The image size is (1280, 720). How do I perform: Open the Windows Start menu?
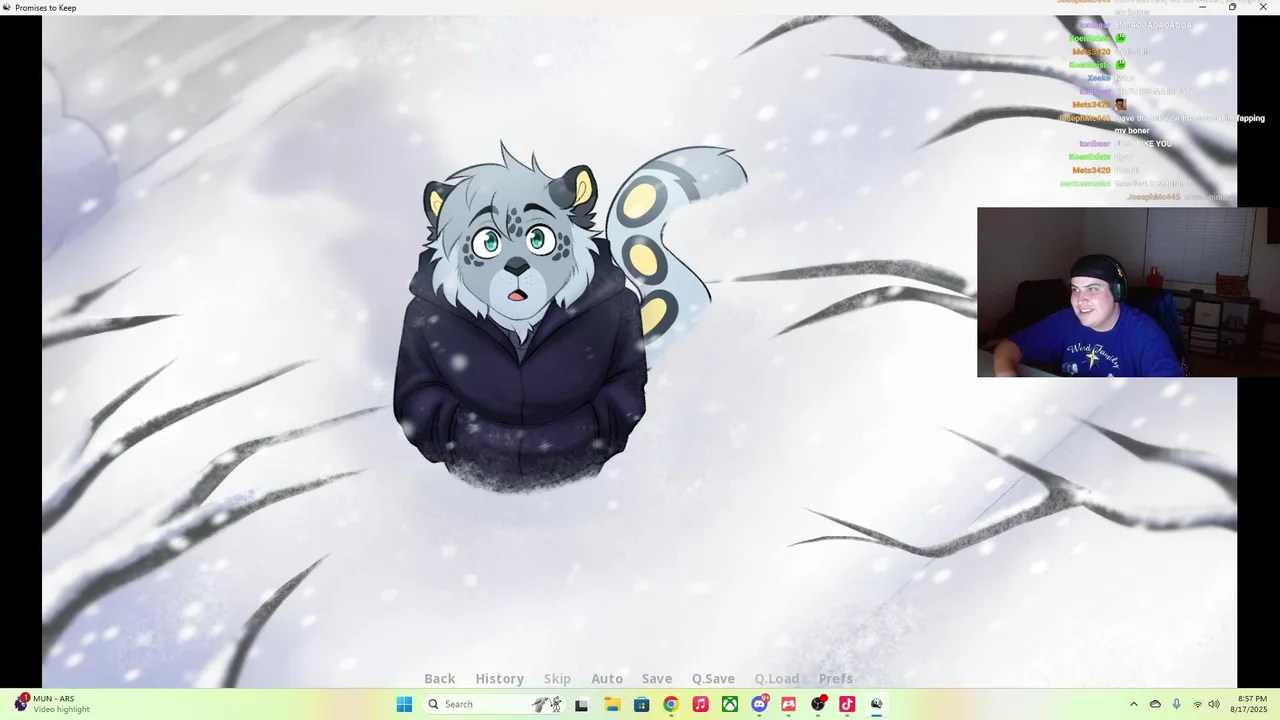point(404,704)
